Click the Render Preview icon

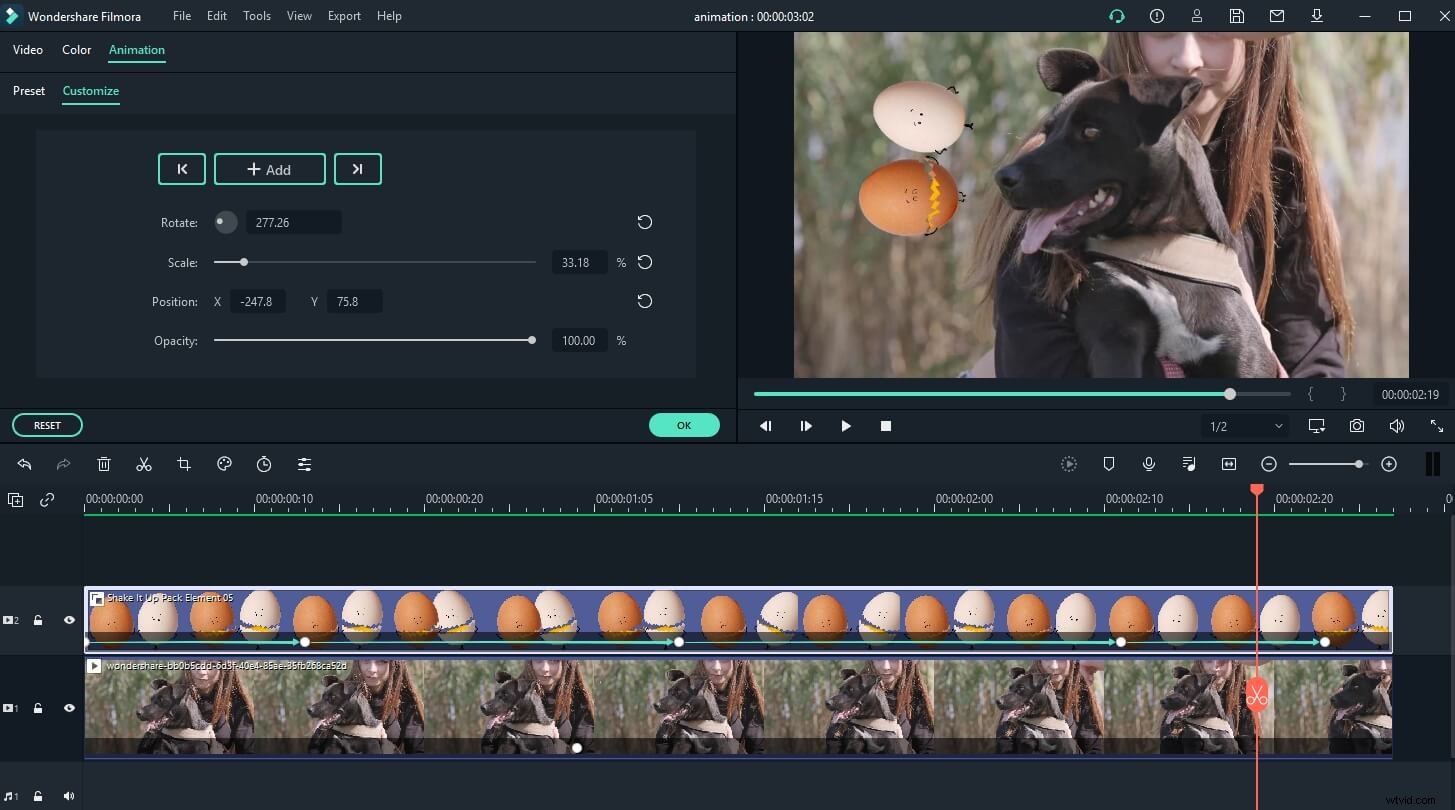pyautogui.click(x=1069, y=463)
